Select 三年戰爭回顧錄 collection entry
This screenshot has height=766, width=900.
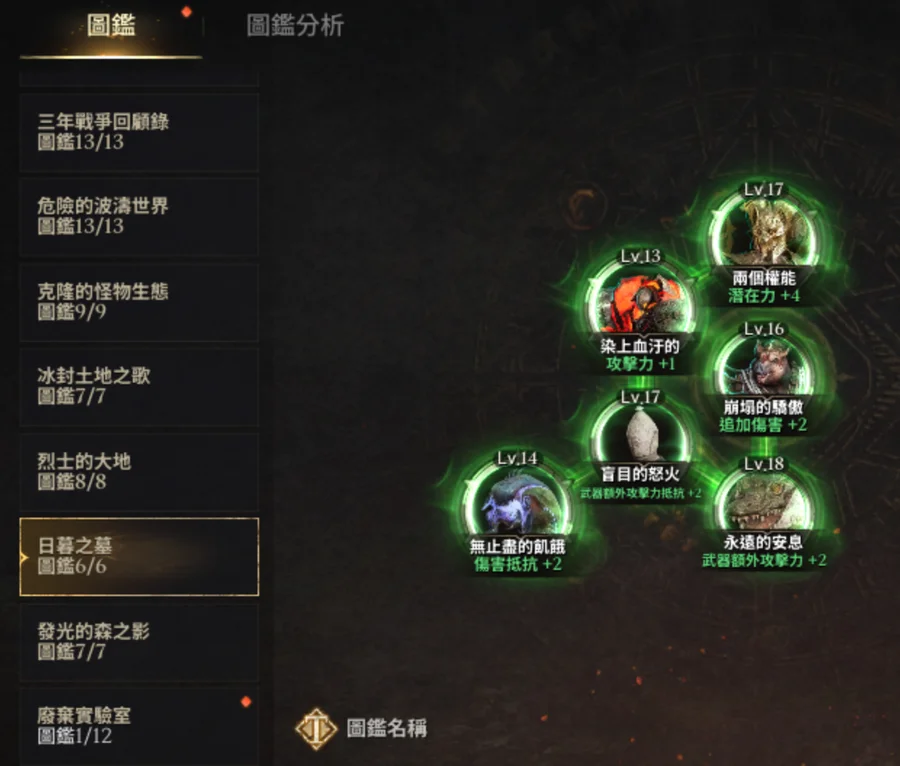(139, 132)
